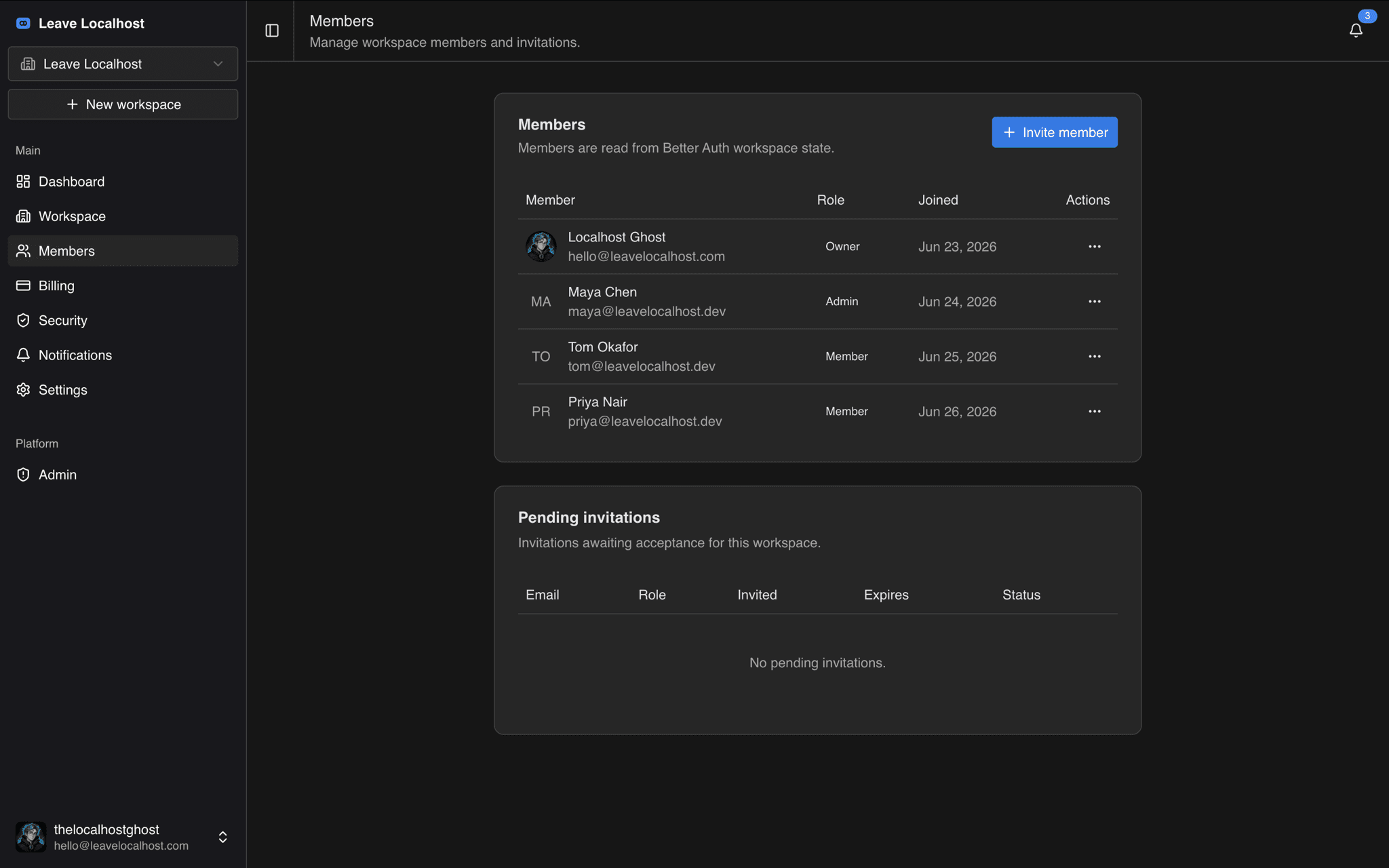This screenshot has width=1389, height=868.
Task: Open Notifications in the sidebar
Action: [123, 355]
